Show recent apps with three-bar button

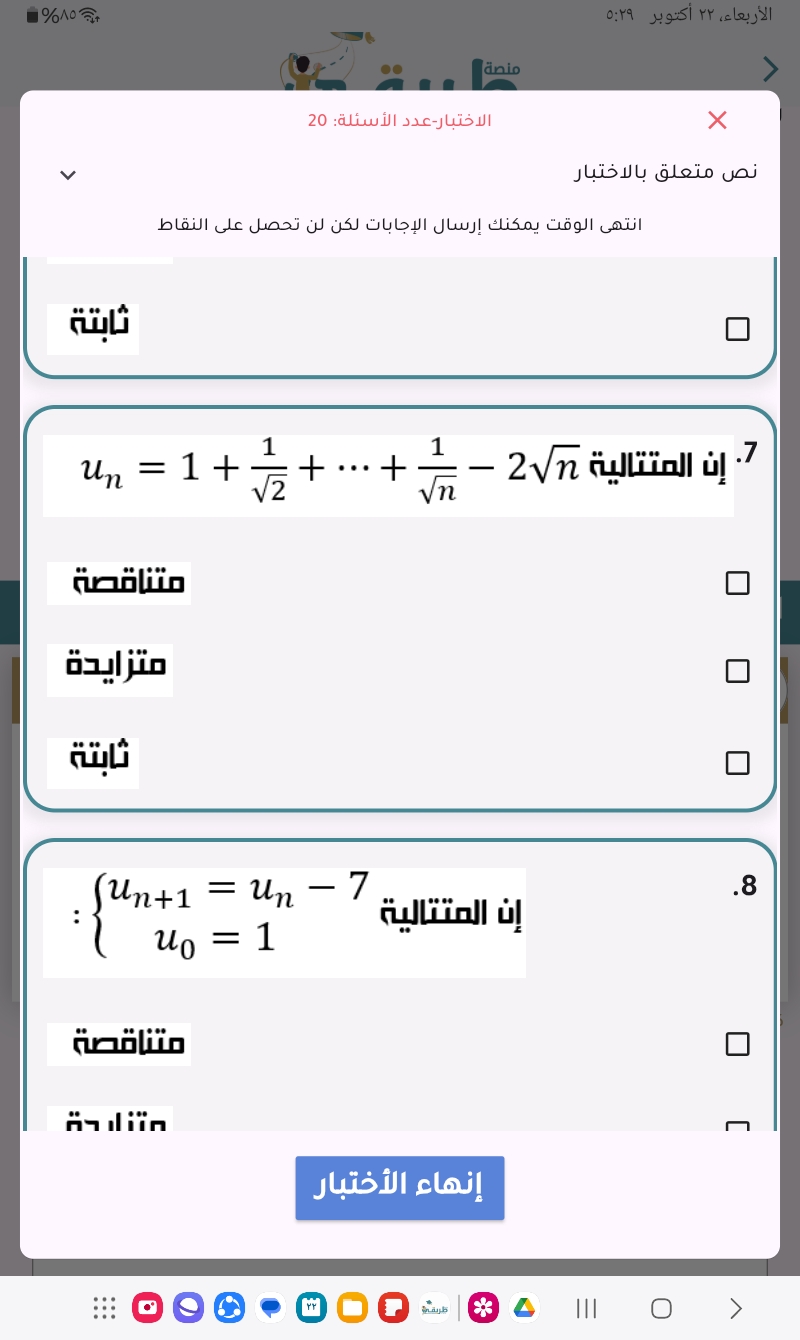tap(587, 1307)
